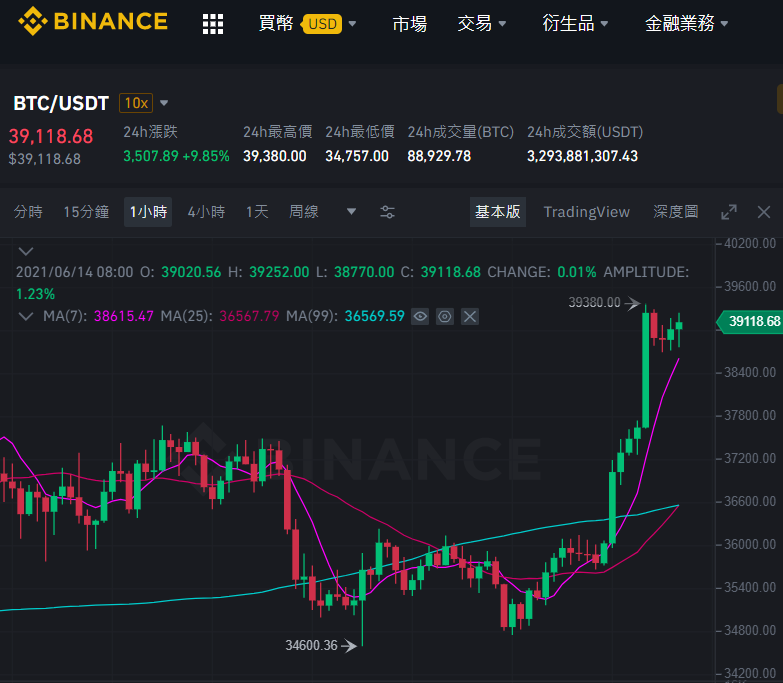Open the apps grid menu

213,24
